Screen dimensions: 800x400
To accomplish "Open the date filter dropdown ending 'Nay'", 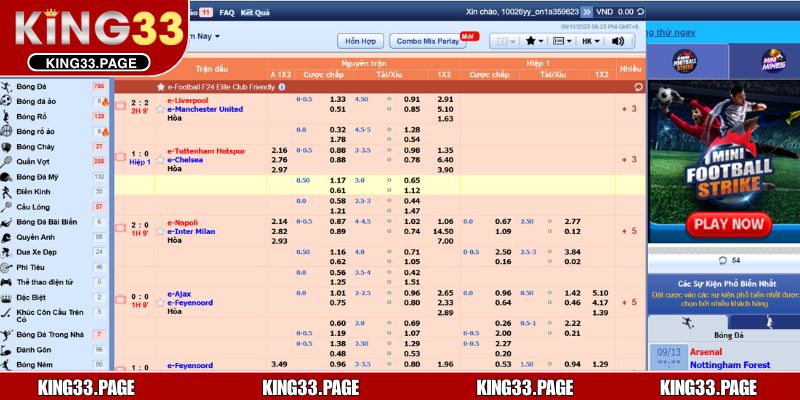I will [x=204, y=36].
